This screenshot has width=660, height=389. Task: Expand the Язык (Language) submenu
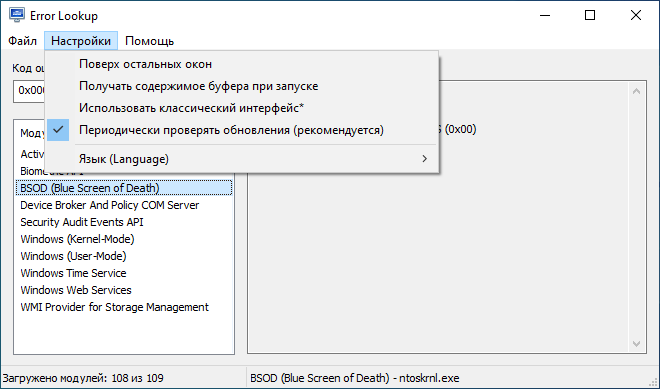(x=242, y=159)
